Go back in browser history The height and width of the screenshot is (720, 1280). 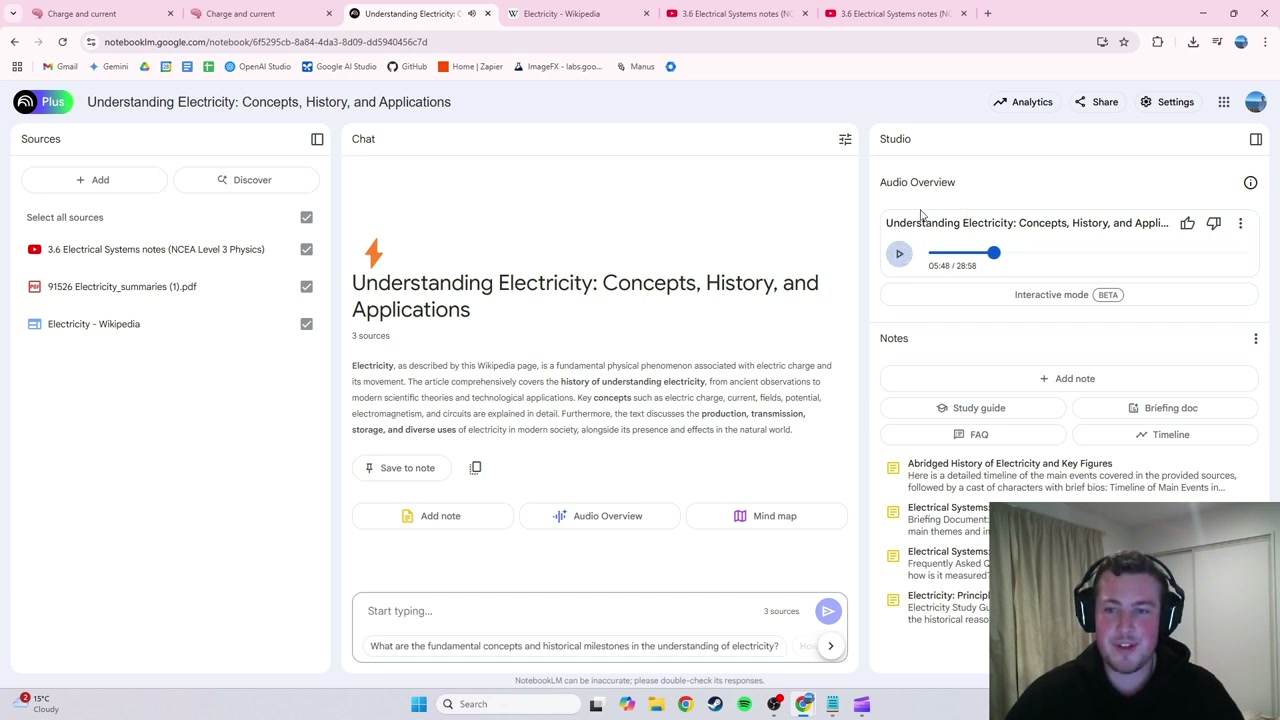14,42
